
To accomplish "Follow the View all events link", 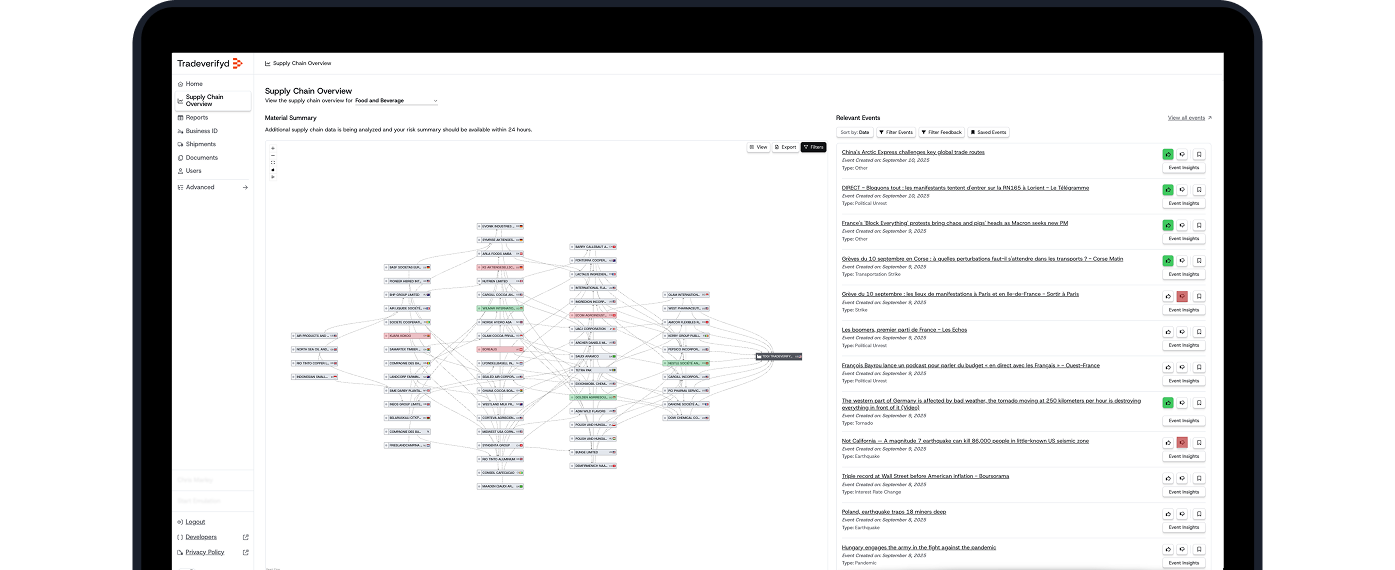I will 1189,118.
